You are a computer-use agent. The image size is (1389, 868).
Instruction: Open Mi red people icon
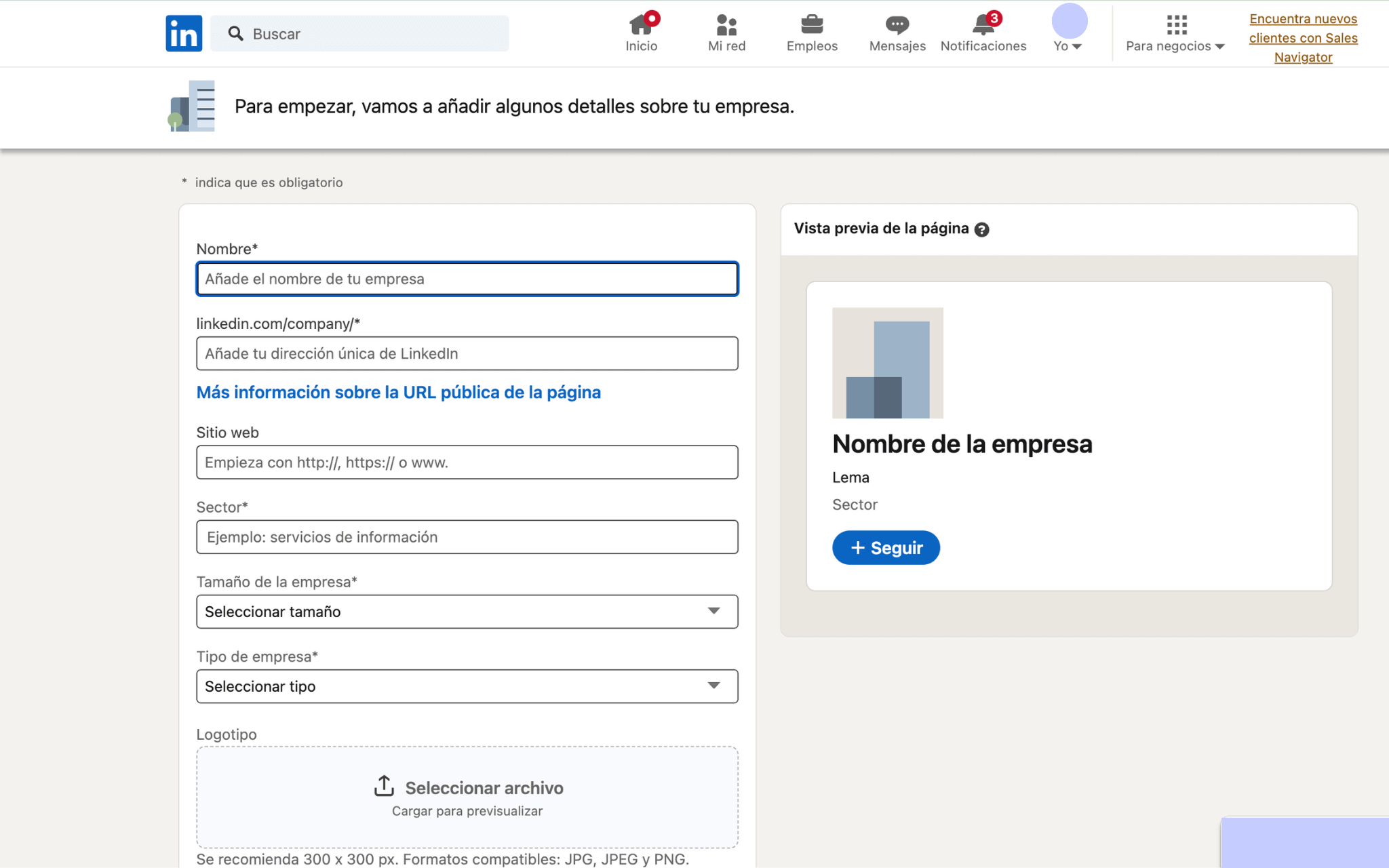pyautogui.click(x=726, y=25)
